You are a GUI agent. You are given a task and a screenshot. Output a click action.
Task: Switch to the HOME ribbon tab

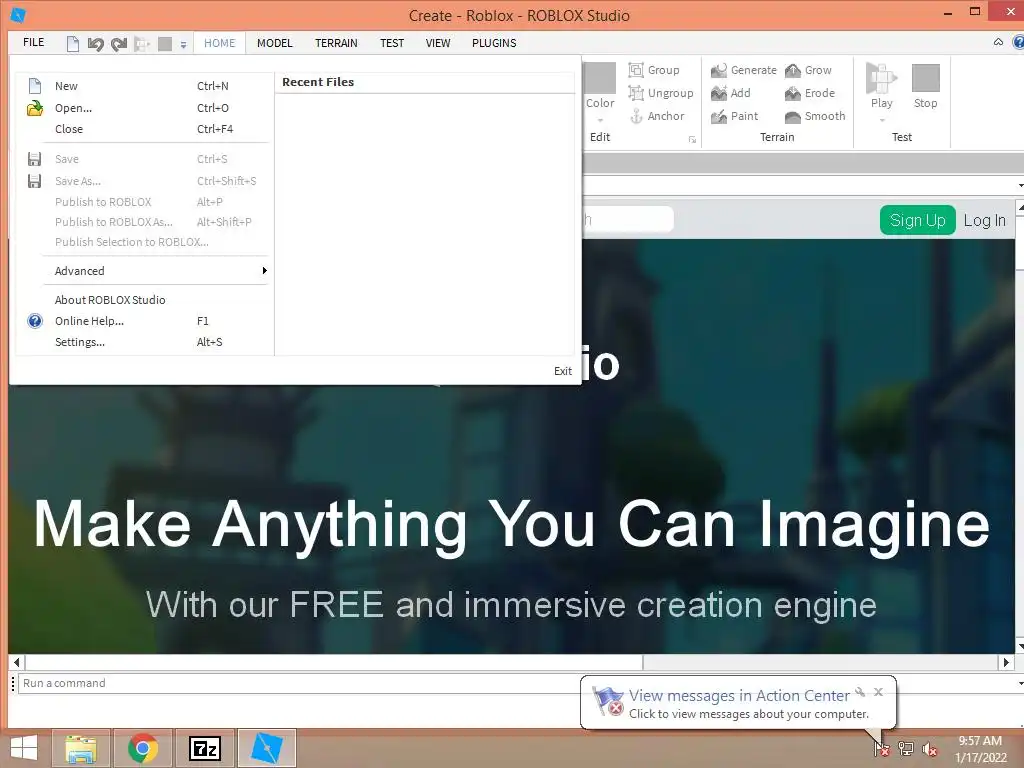tap(219, 43)
